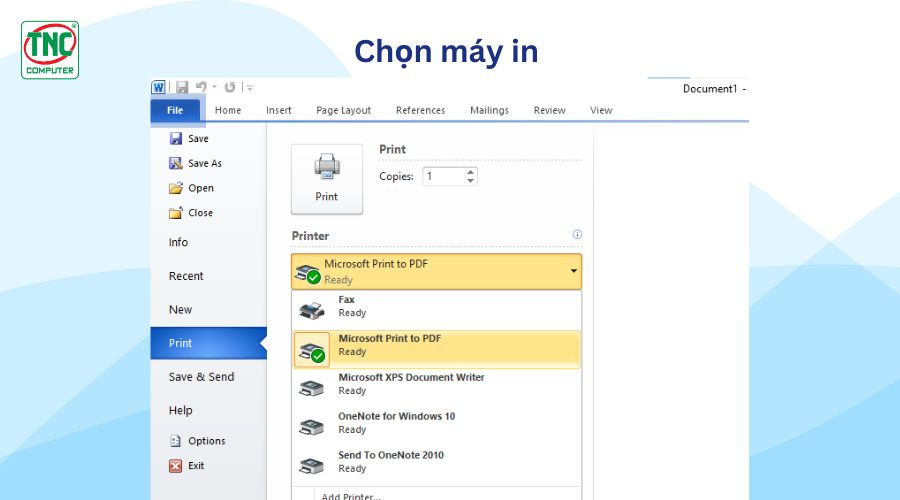Open Help in the Backstage sidebar
The image size is (900, 500).
click(180, 410)
